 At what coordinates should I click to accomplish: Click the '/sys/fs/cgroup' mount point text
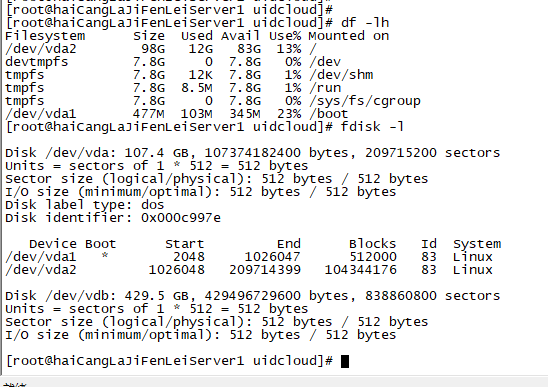click(x=365, y=101)
